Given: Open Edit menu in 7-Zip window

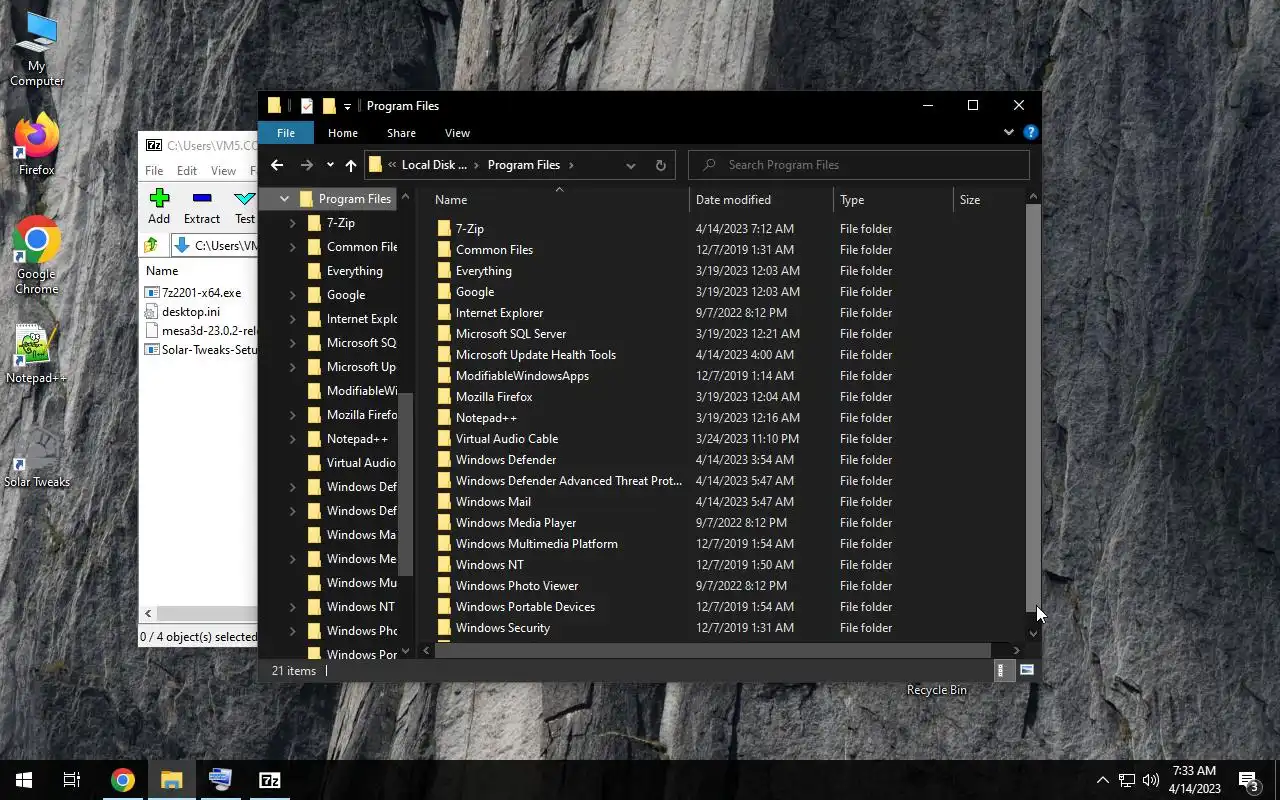Looking at the screenshot, I should [187, 171].
